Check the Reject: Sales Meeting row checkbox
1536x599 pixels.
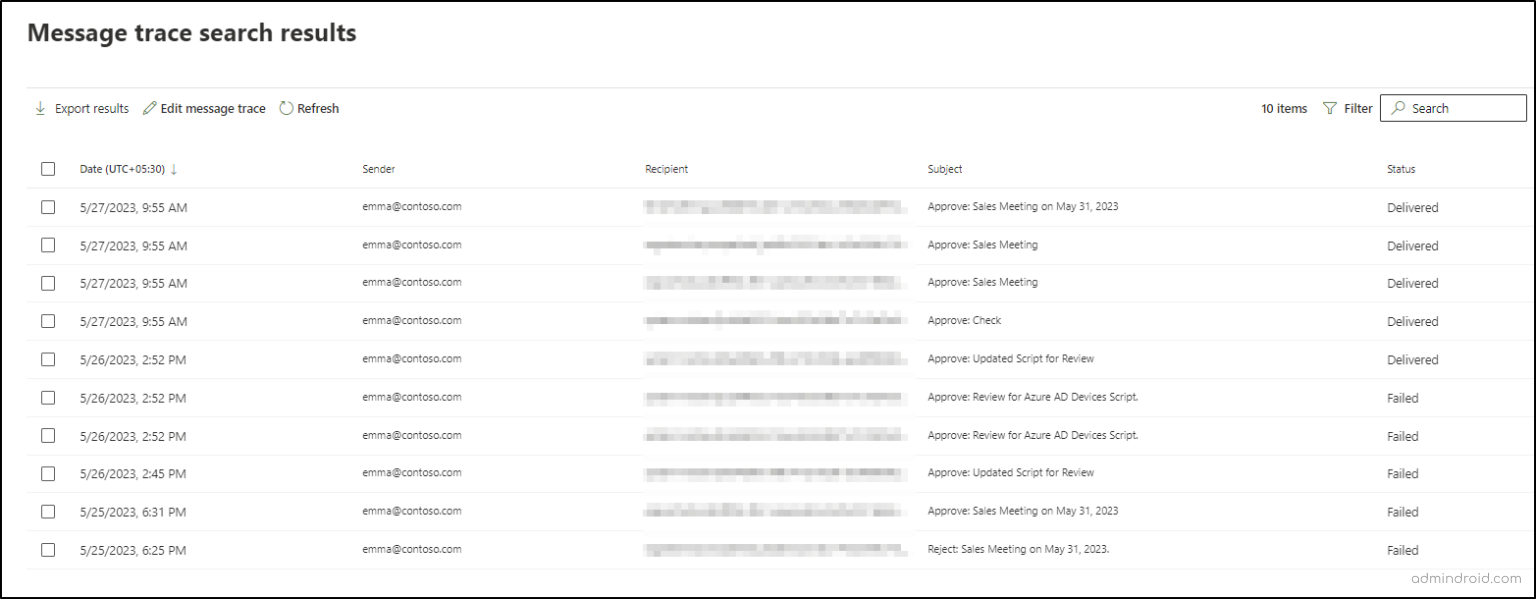tap(48, 549)
